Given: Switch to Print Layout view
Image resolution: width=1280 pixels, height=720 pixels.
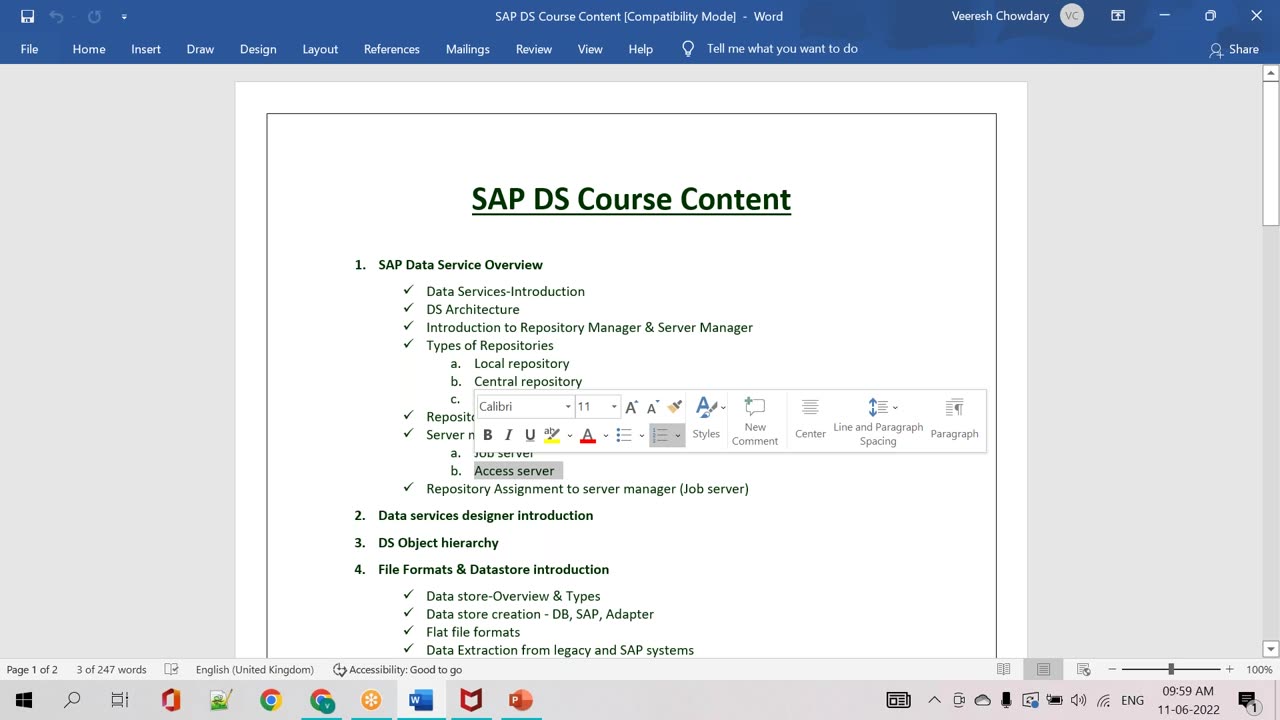Looking at the screenshot, I should point(1043,670).
